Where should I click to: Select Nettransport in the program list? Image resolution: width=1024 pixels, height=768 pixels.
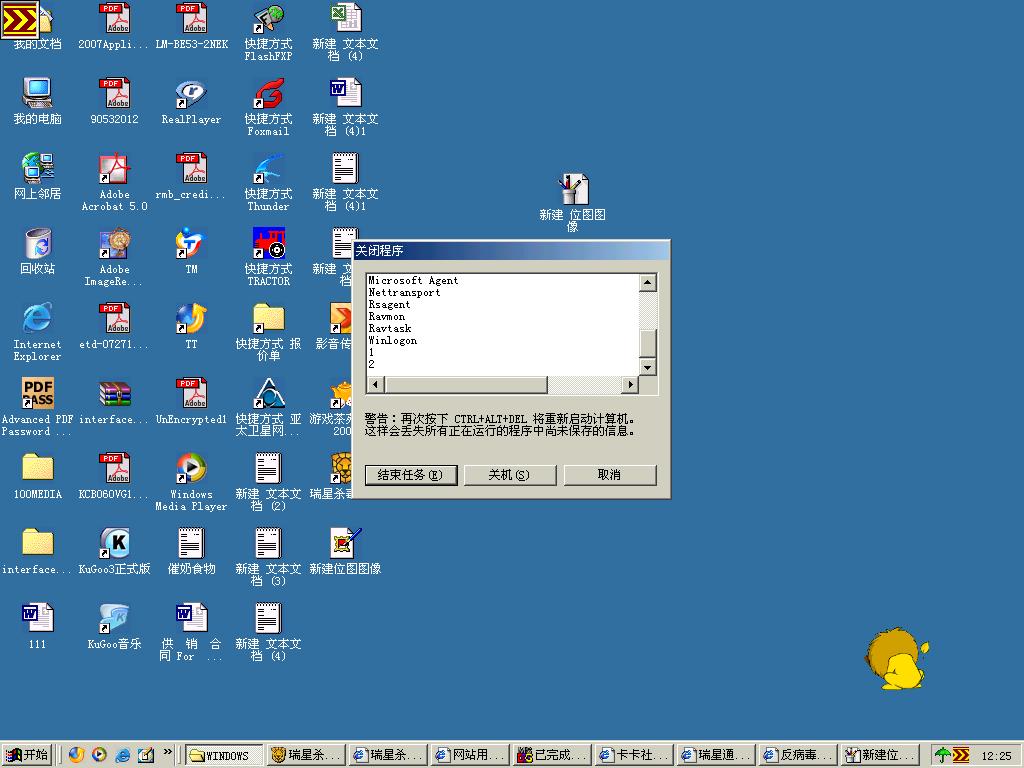click(x=404, y=292)
